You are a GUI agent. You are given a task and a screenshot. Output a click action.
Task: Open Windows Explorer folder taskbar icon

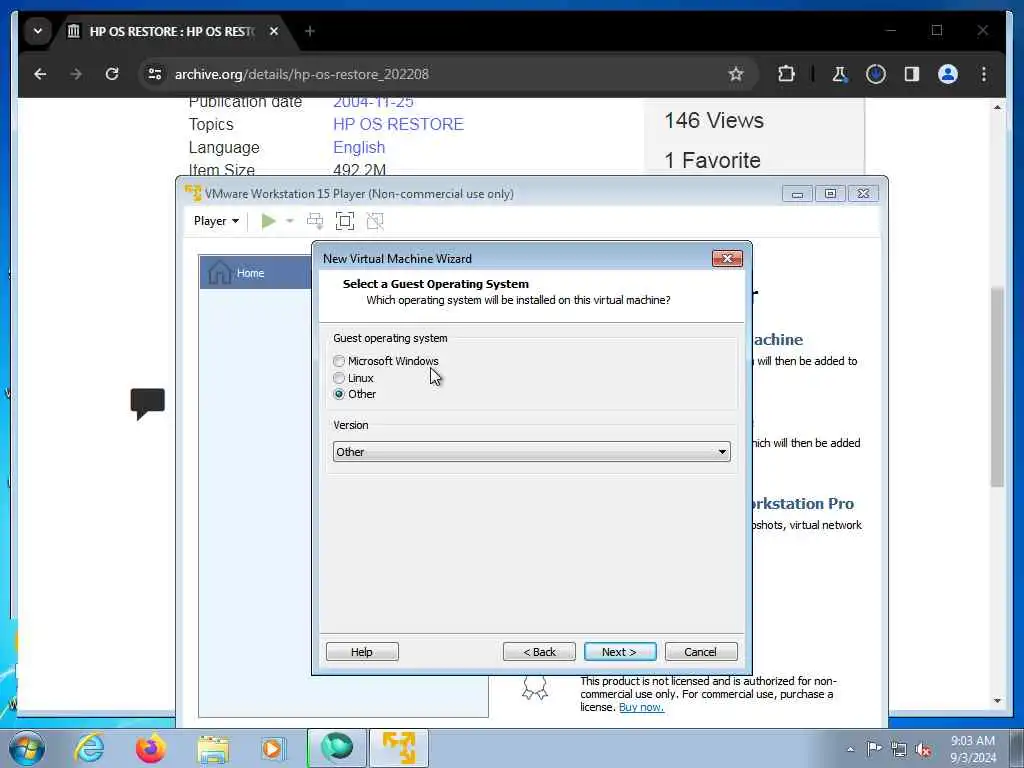[x=213, y=748]
